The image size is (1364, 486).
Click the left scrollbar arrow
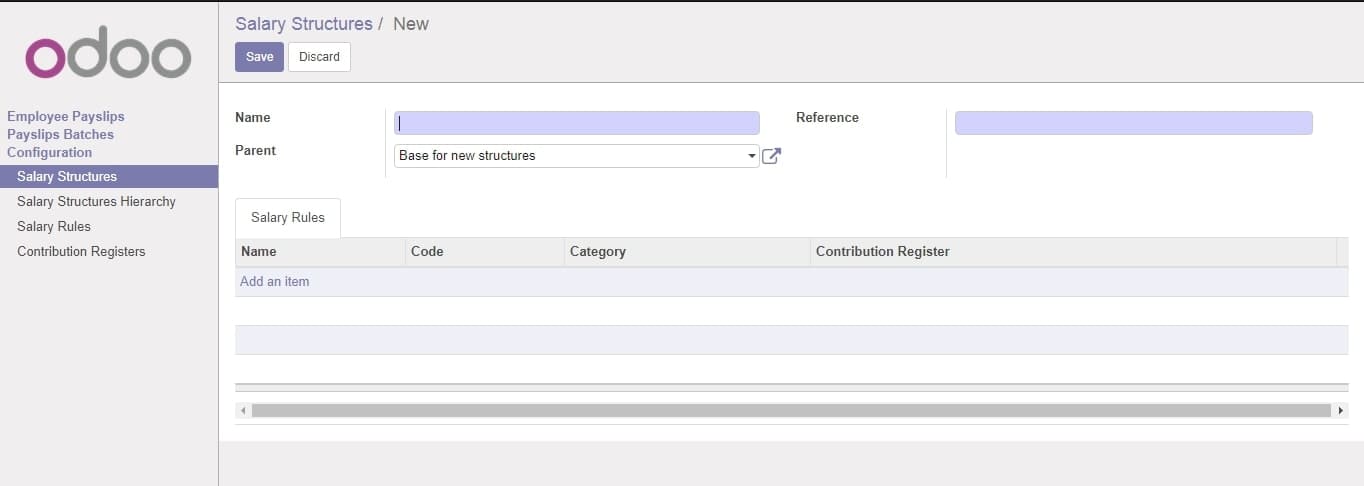coord(243,410)
